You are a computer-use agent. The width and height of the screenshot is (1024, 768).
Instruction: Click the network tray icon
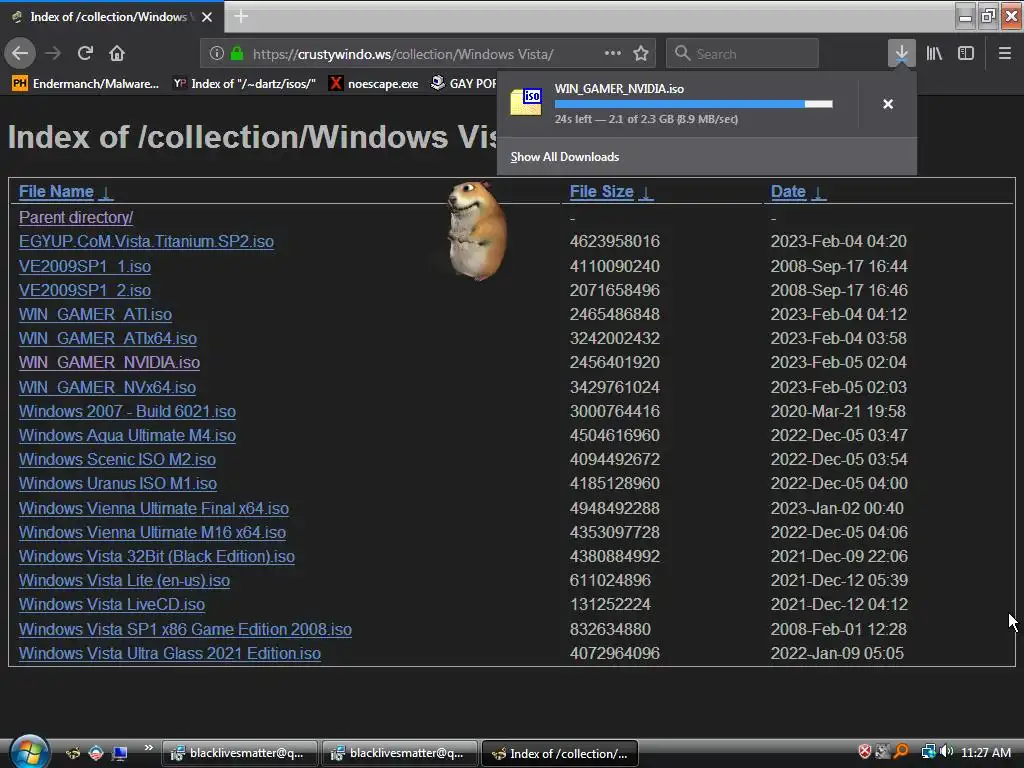(x=928, y=752)
